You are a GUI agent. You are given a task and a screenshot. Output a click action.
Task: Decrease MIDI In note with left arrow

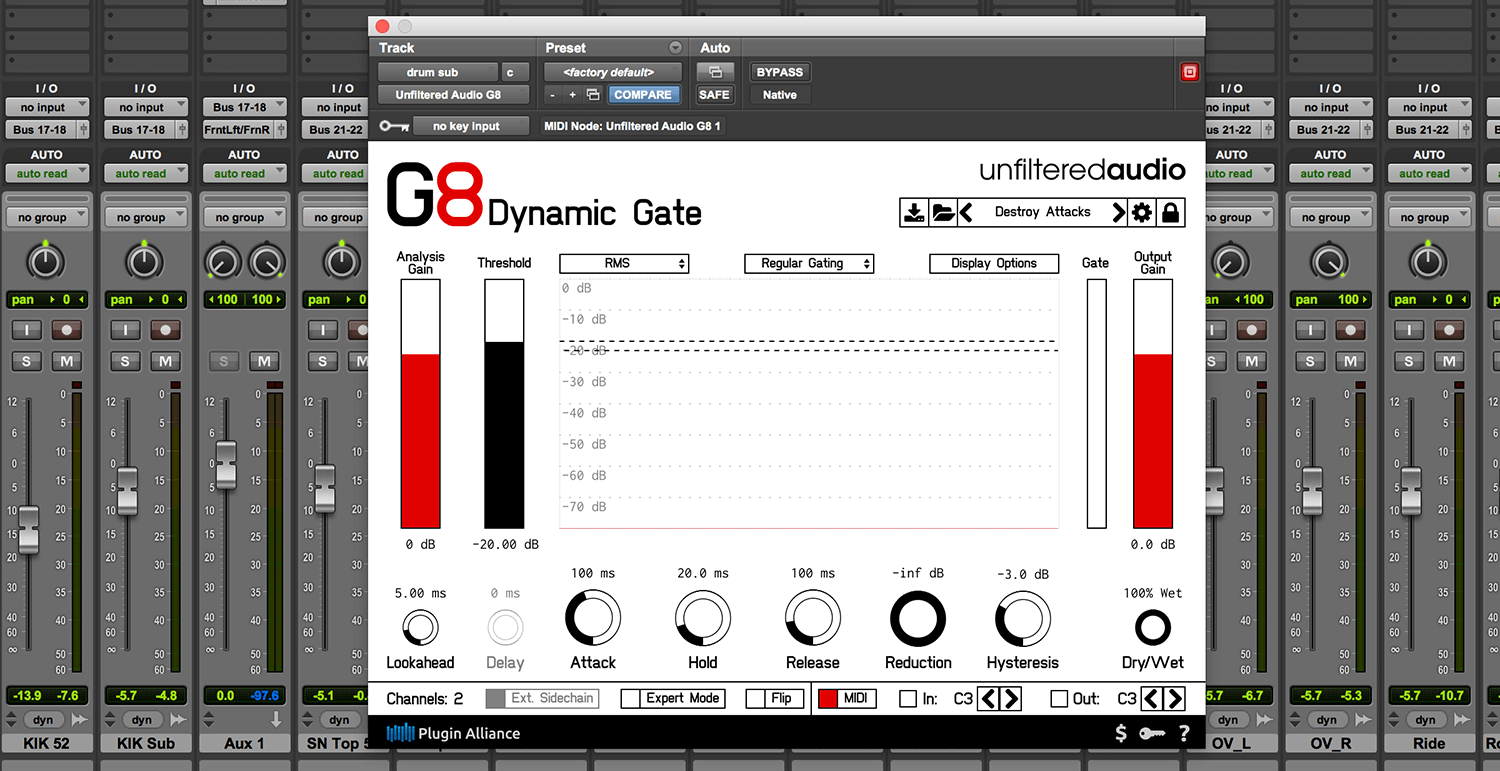click(x=988, y=699)
